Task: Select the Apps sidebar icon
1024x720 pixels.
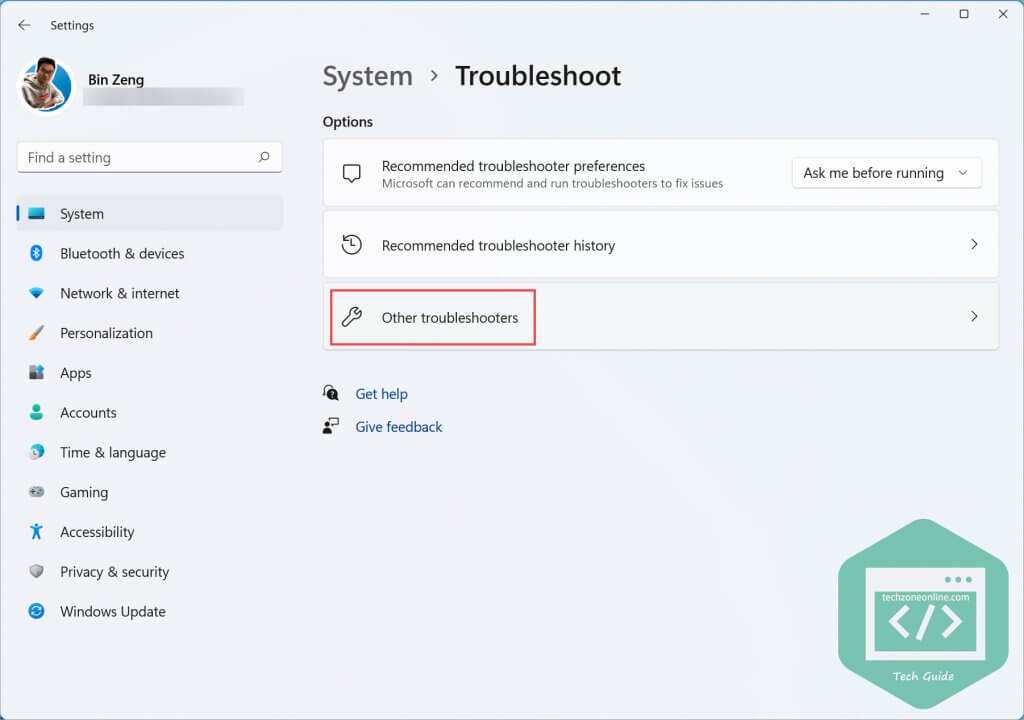Action: pyautogui.click(x=34, y=373)
